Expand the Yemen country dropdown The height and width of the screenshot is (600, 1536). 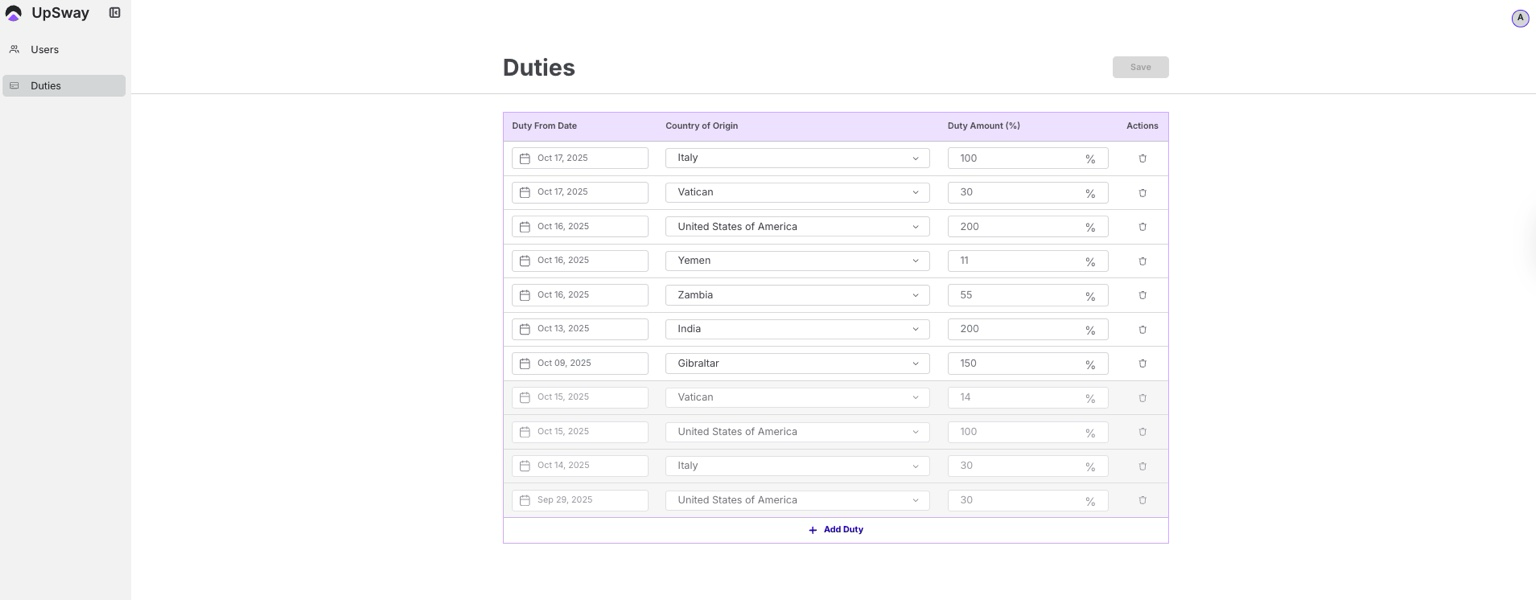(x=797, y=261)
